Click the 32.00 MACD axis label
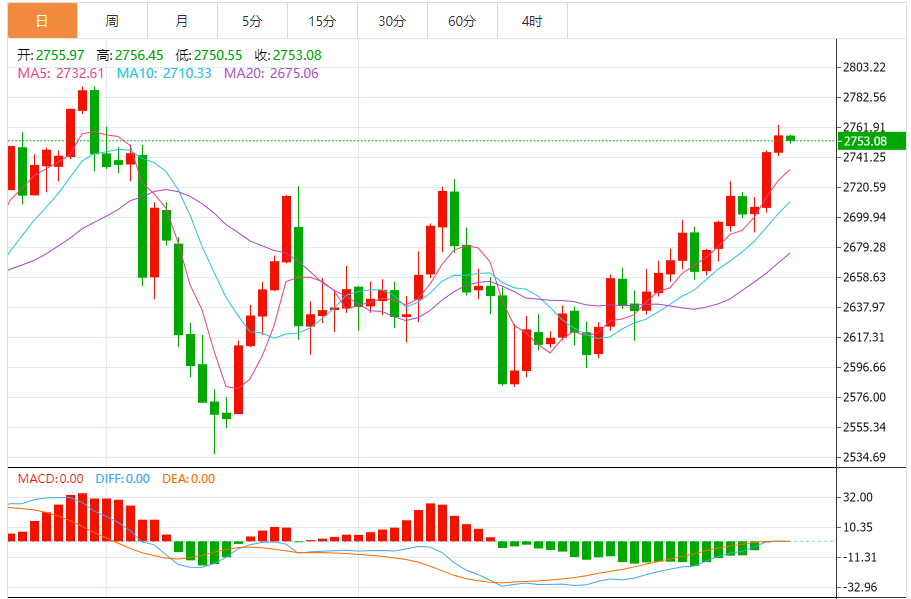Screen dimensions: 911x599 point(858,497)
